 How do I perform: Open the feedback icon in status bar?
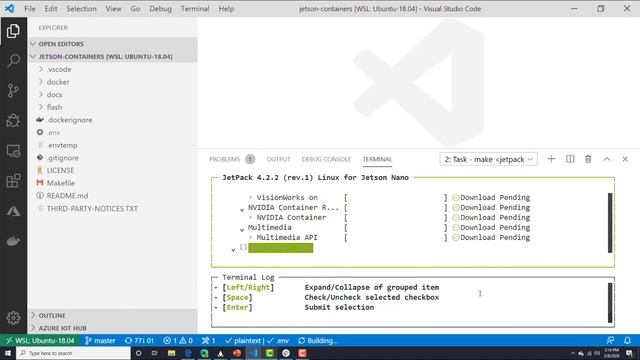(610, 340)
